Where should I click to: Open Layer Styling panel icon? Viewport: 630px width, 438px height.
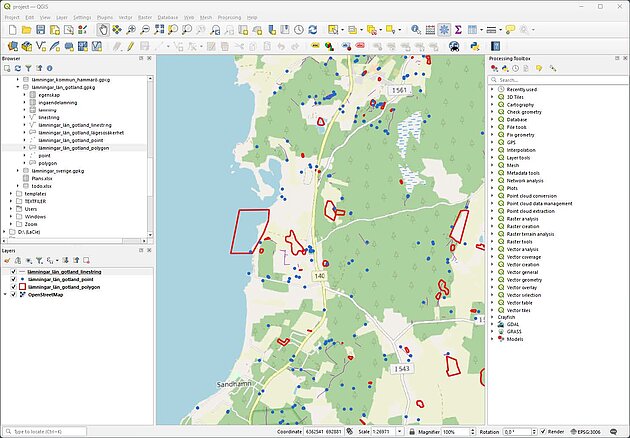(7, 260)
